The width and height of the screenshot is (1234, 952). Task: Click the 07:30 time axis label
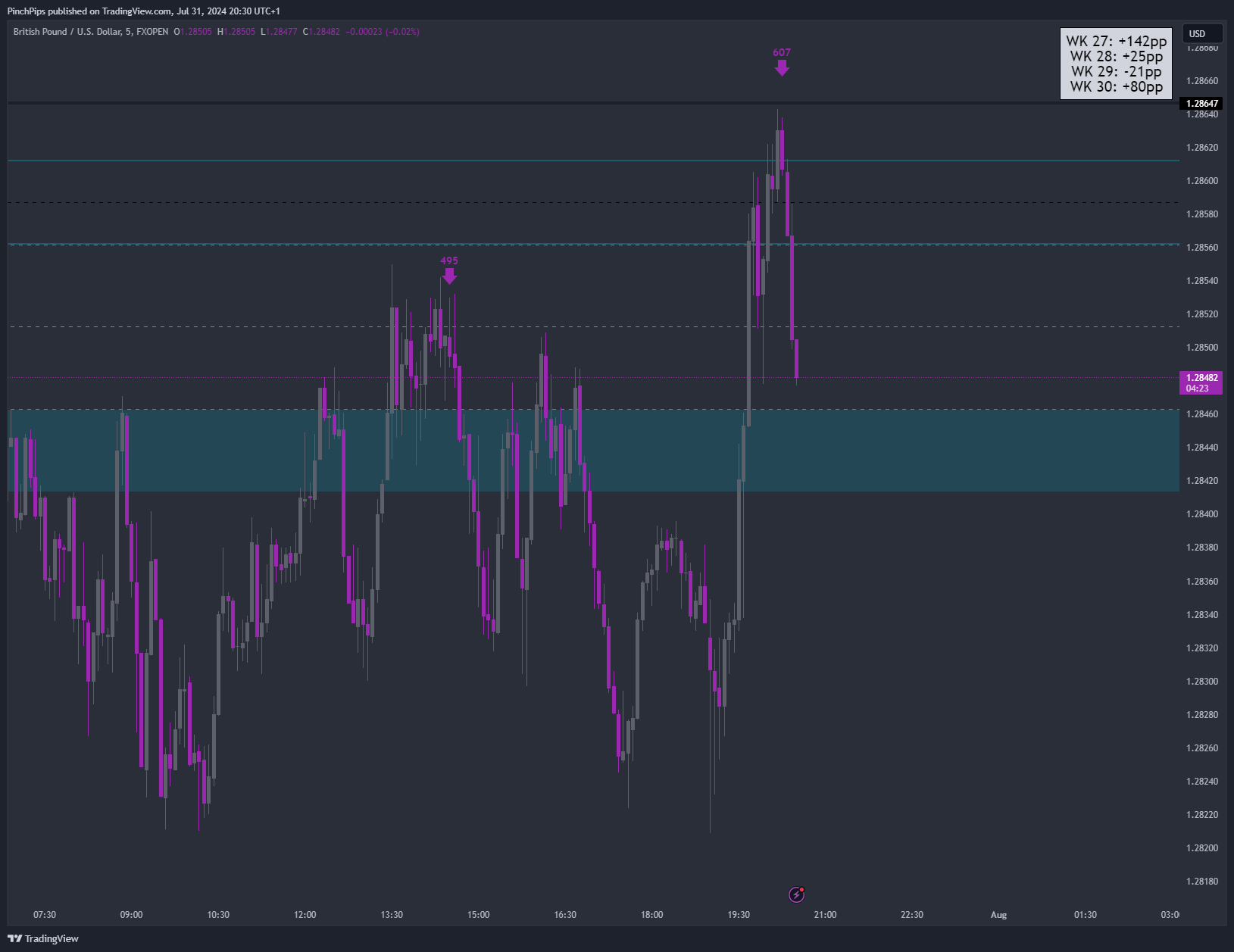[45, 915]
